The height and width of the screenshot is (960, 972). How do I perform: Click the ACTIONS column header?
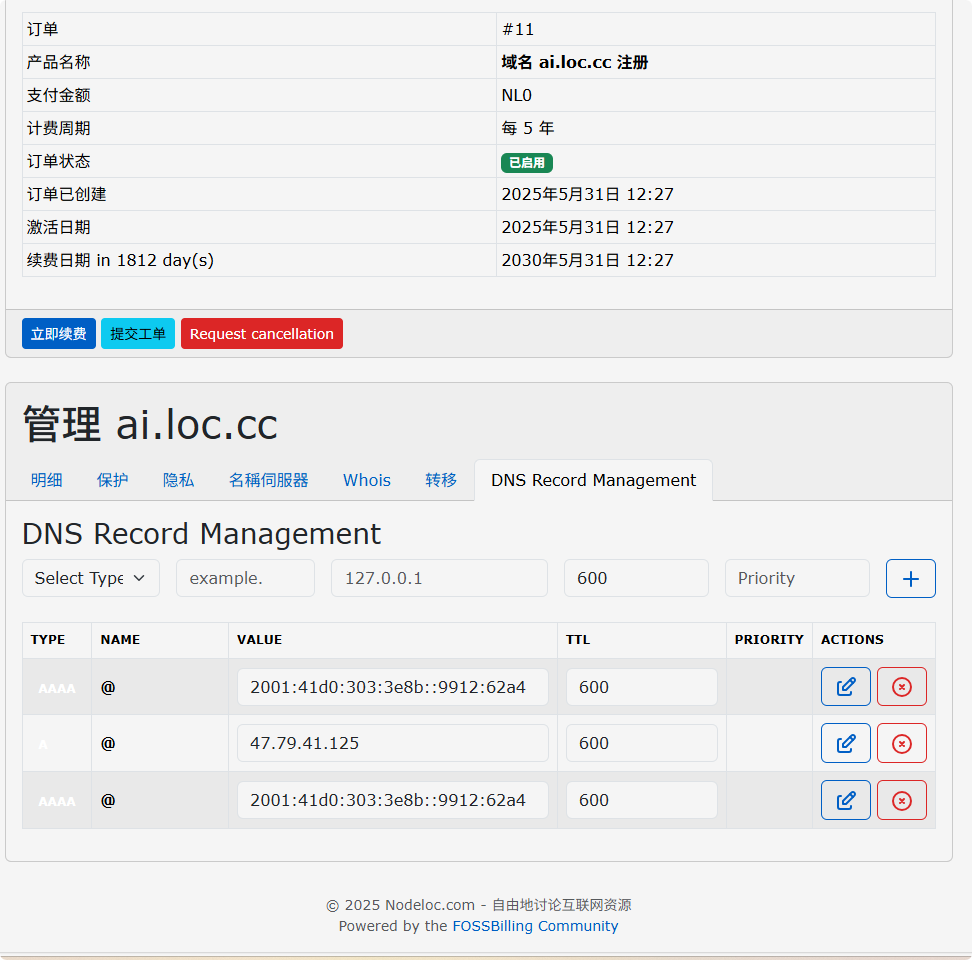852,640
